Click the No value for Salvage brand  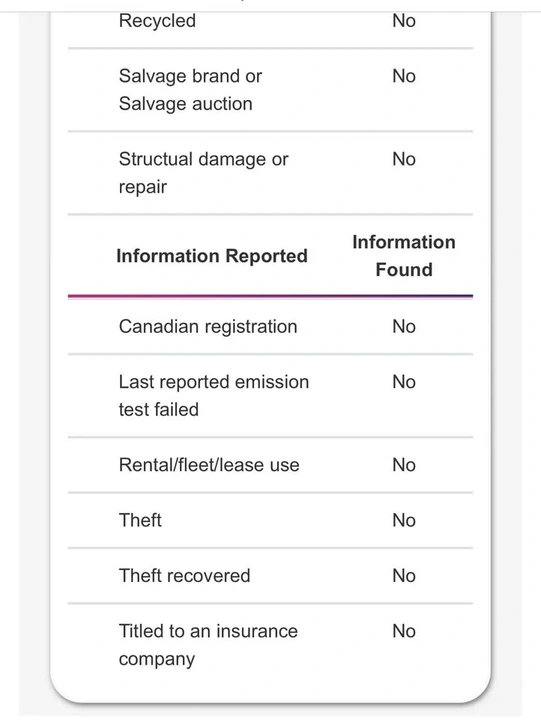click(404, 76)
